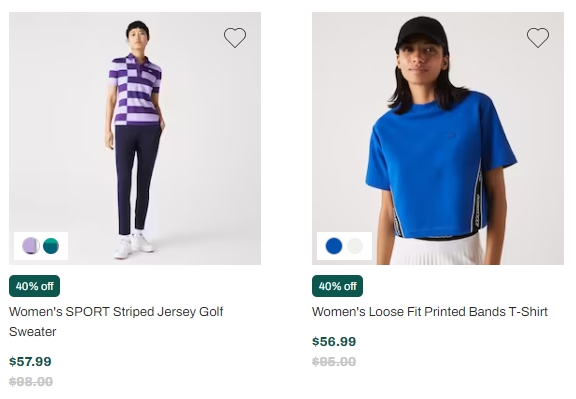Open Women's Loose Fit Printed Bands T-Shirt link
The height and width of the screenshot is (399, 576).
pyautogui.click(x=430, y=312)
